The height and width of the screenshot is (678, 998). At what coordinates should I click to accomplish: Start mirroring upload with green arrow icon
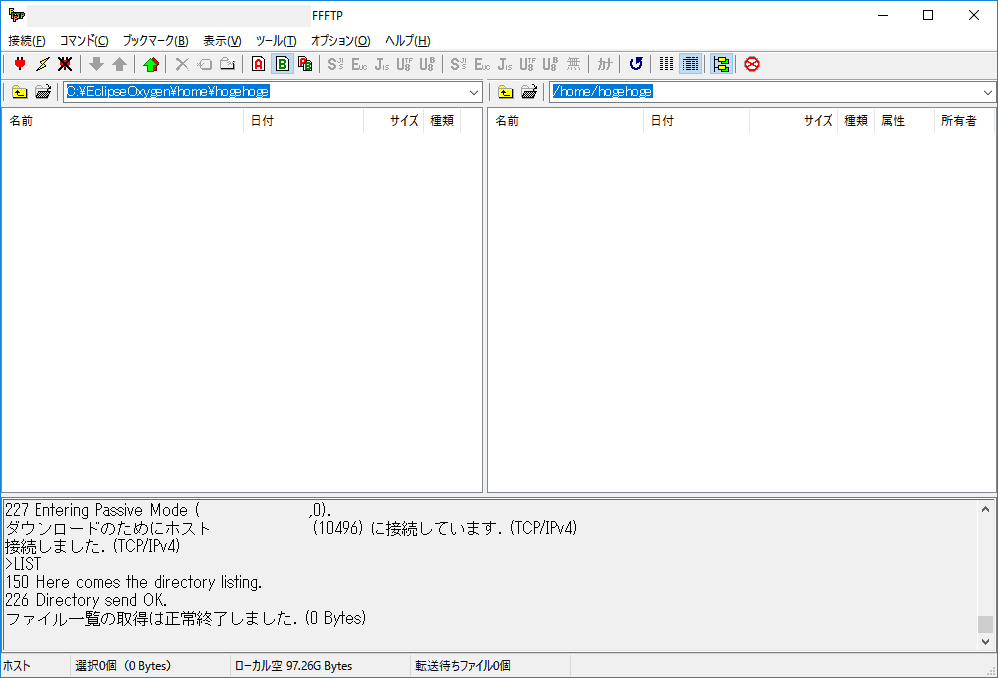151,64
